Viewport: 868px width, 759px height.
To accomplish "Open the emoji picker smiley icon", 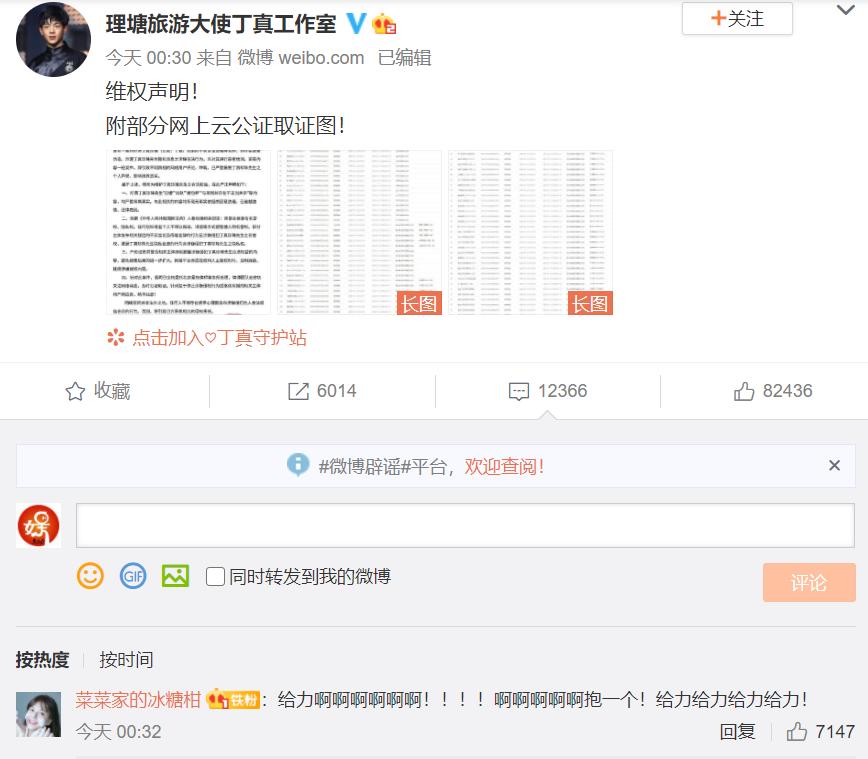I will pyautogui.click(x=90, y=577).
